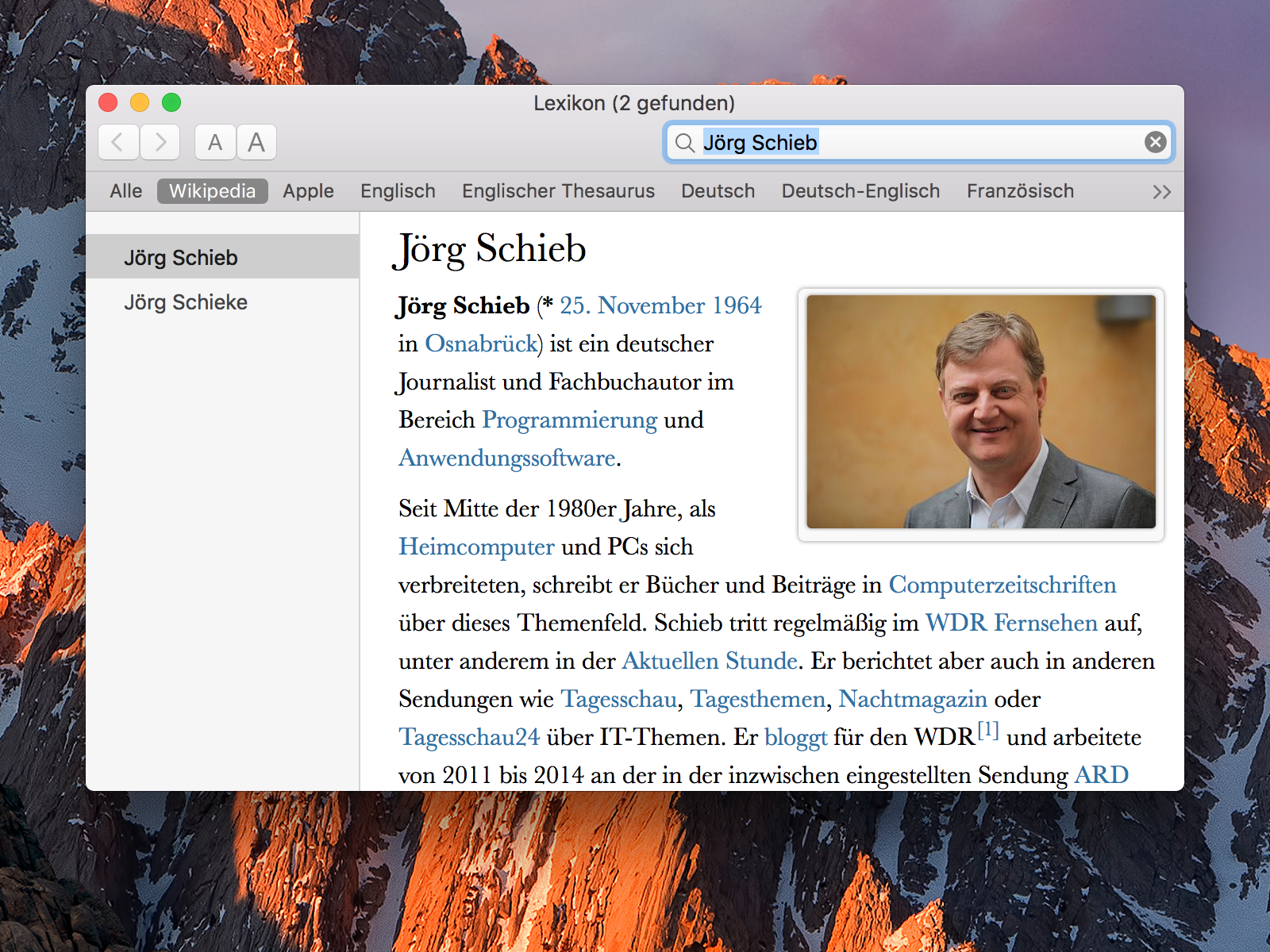The image size is (1270, 952).
Task: Open the Anwendungssoftware link
Action: [x=507, y=459]
